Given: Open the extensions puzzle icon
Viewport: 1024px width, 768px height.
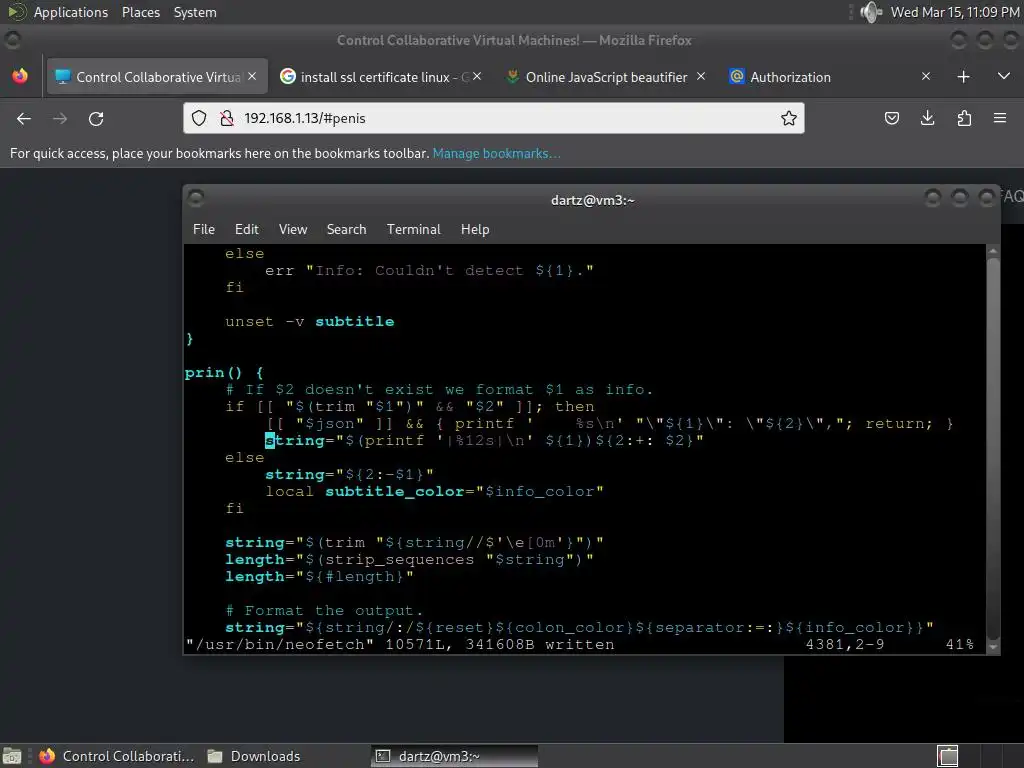Looking at the screenshot, I should (964, 118).
